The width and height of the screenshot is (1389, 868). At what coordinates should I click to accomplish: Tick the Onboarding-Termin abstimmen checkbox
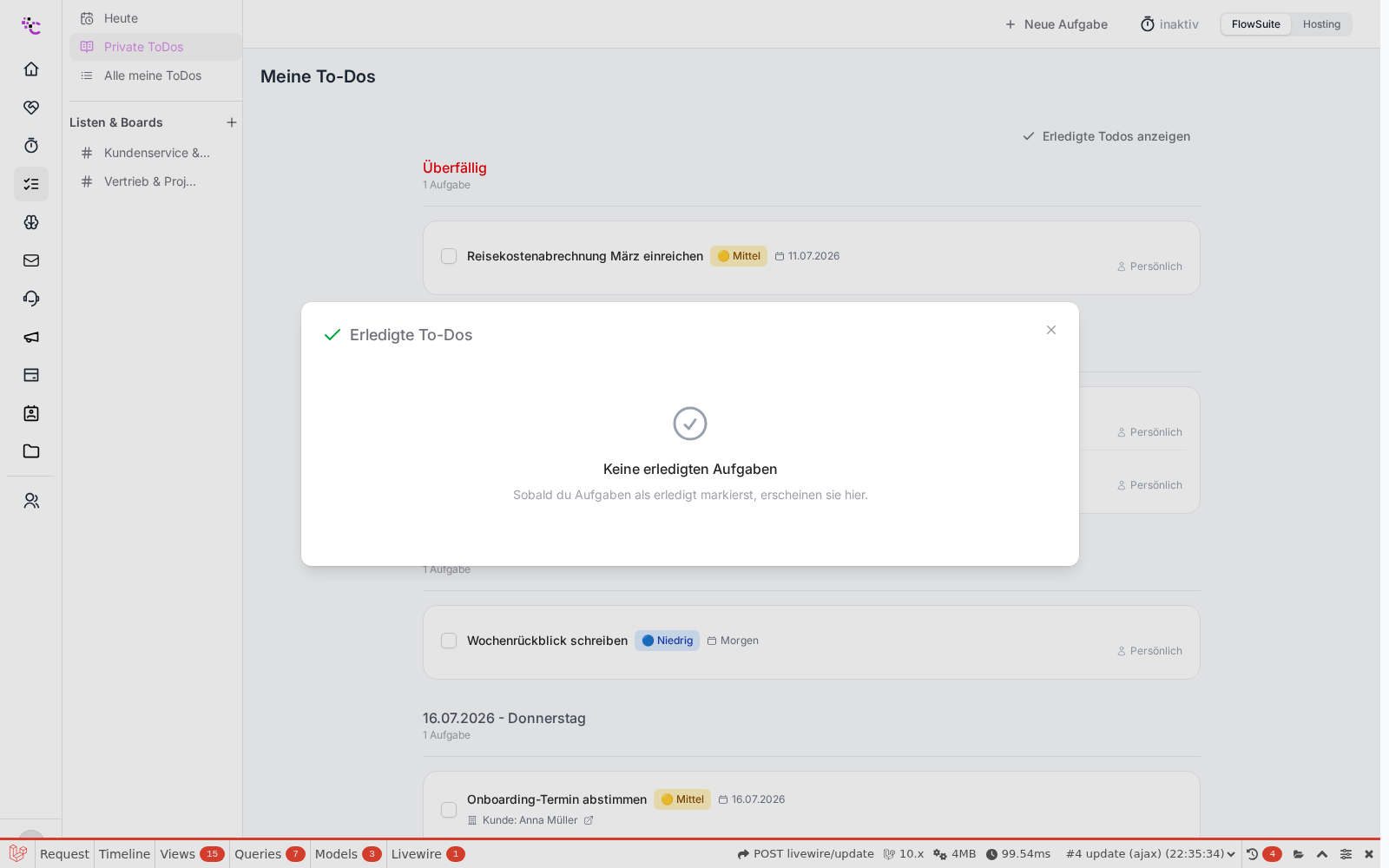tap(449, 810)
